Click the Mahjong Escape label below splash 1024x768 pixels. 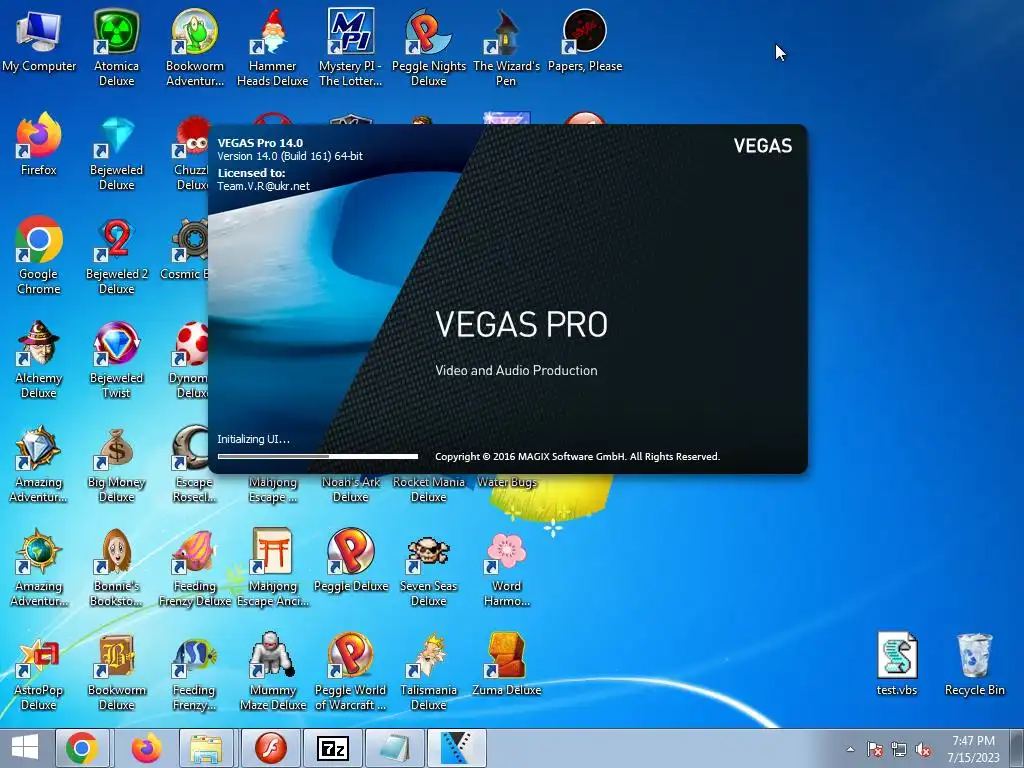(x=272, y=489)
